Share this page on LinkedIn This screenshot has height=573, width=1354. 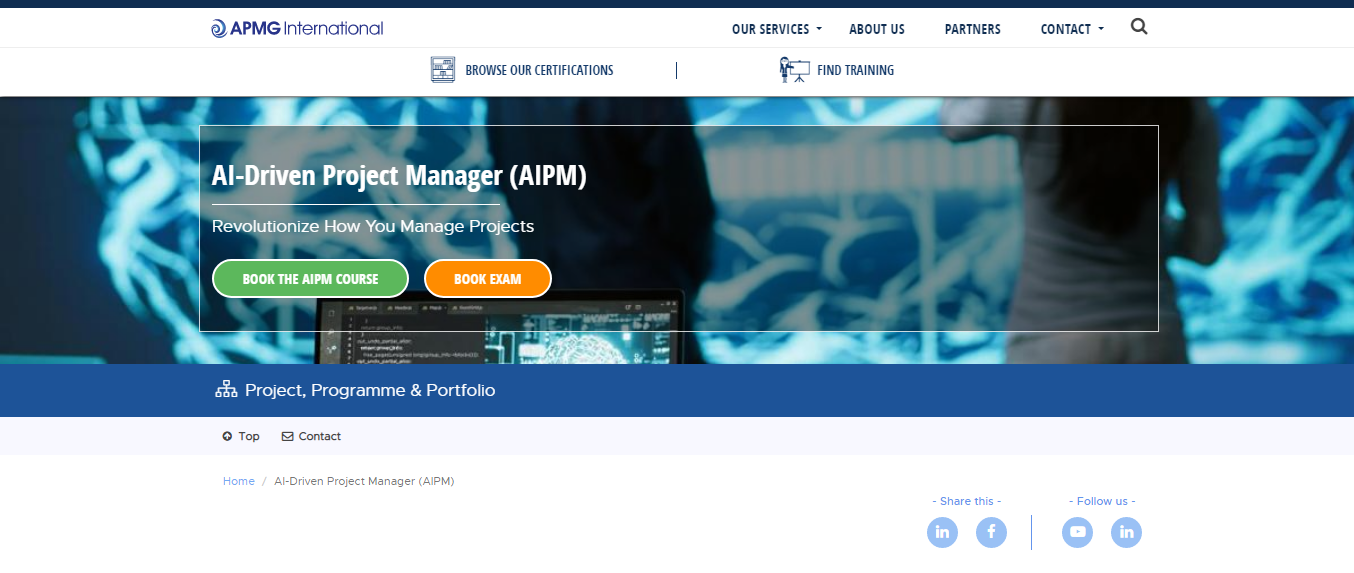[942, 532]
